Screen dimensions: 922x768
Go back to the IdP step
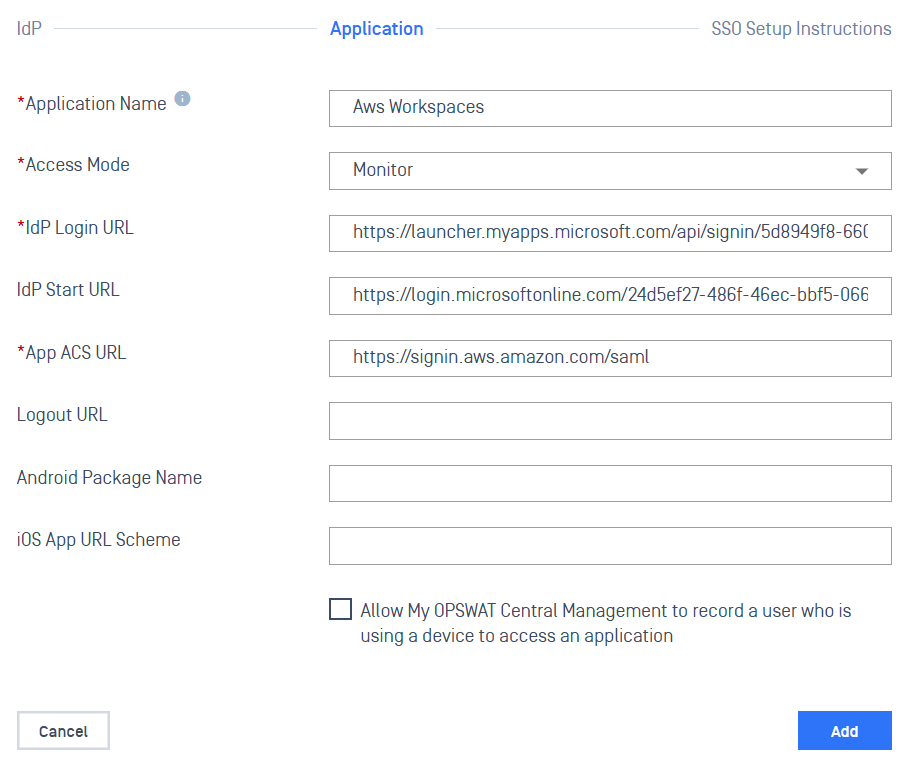point(29,29)
